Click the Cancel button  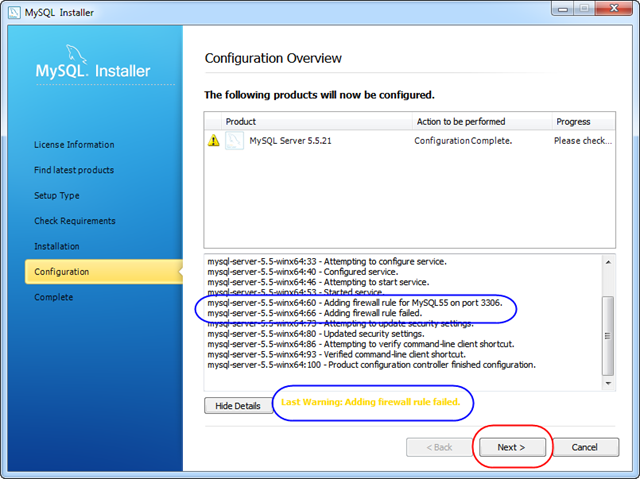[x=585, y=447]
